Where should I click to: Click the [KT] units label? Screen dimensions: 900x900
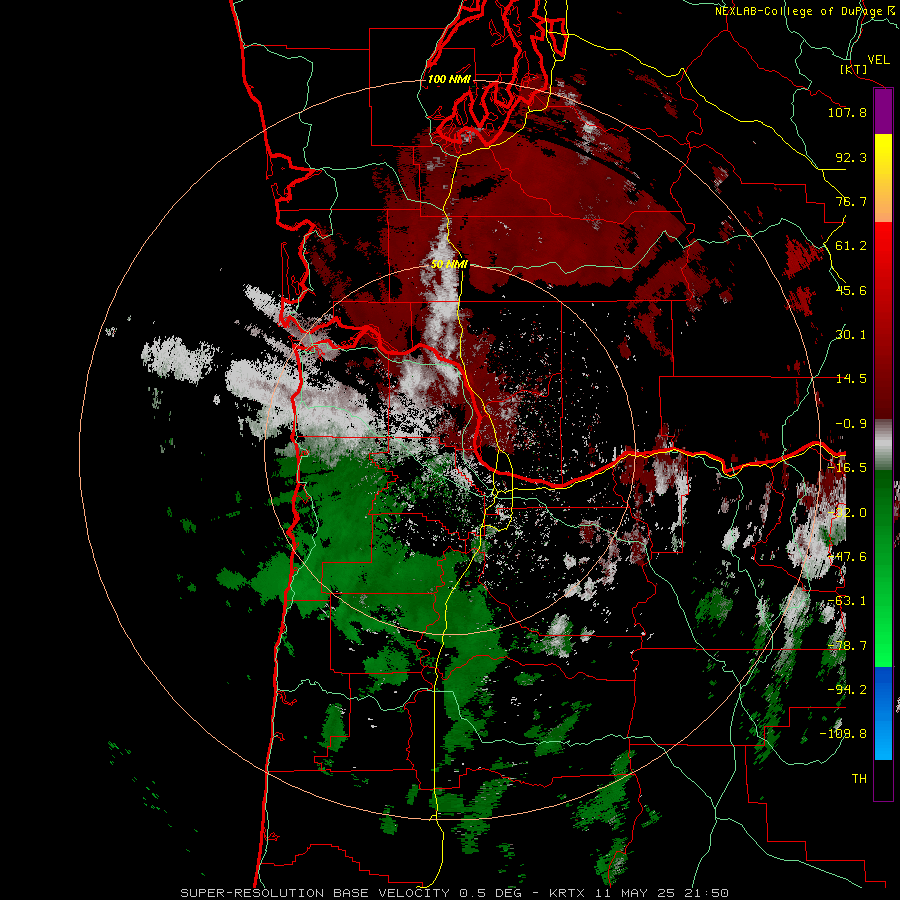point(854,69)
